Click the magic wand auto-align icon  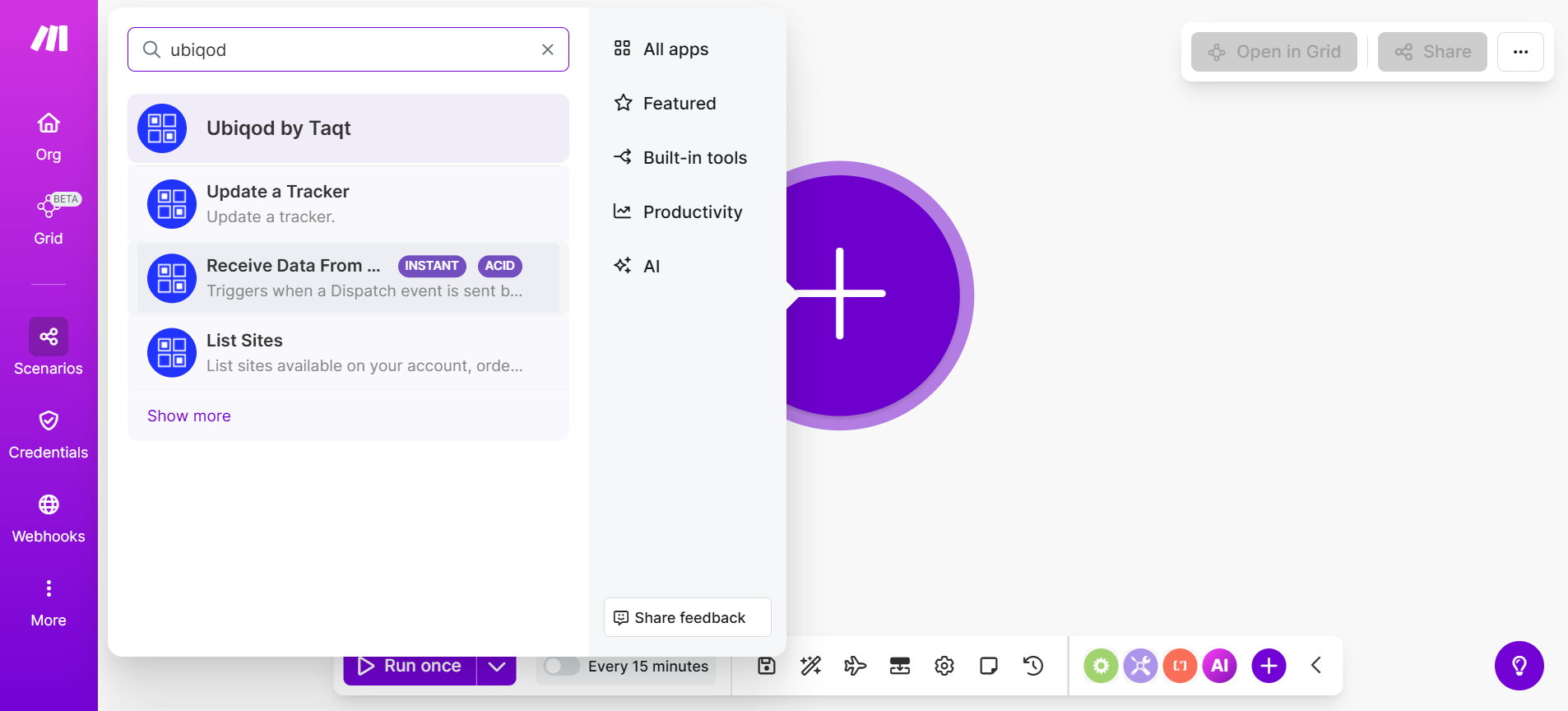[810, 666]
